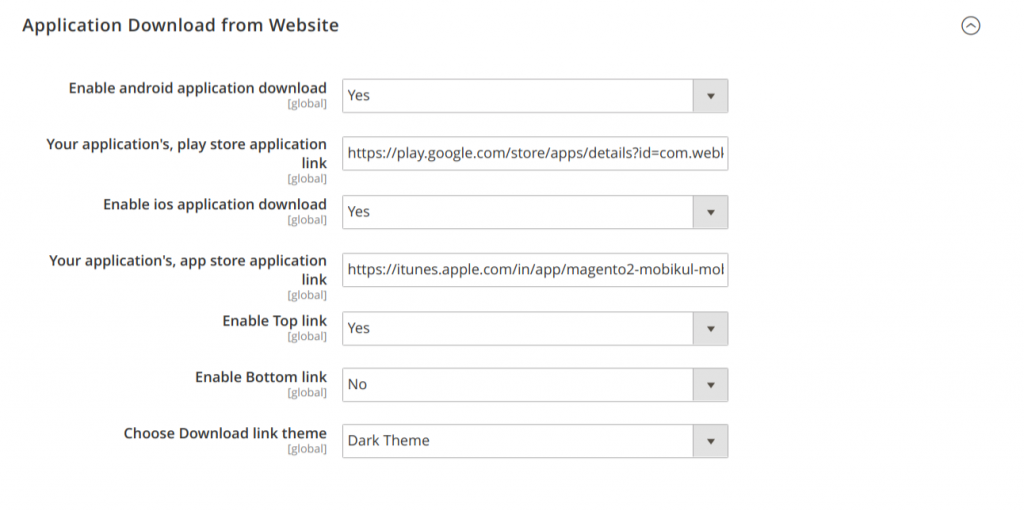This screenshot has height=511, width=1024.
Task: Click the Application Download from Website heading
Action: pos(180,26)
